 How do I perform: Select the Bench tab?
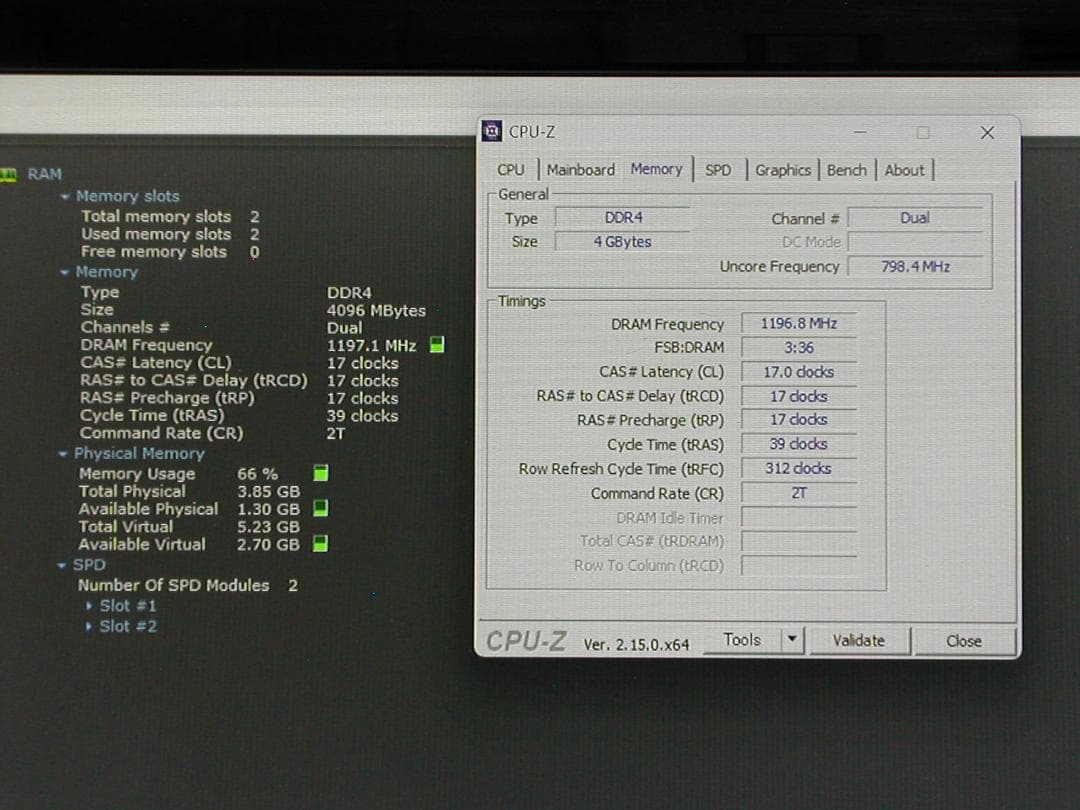coord(847,170)
